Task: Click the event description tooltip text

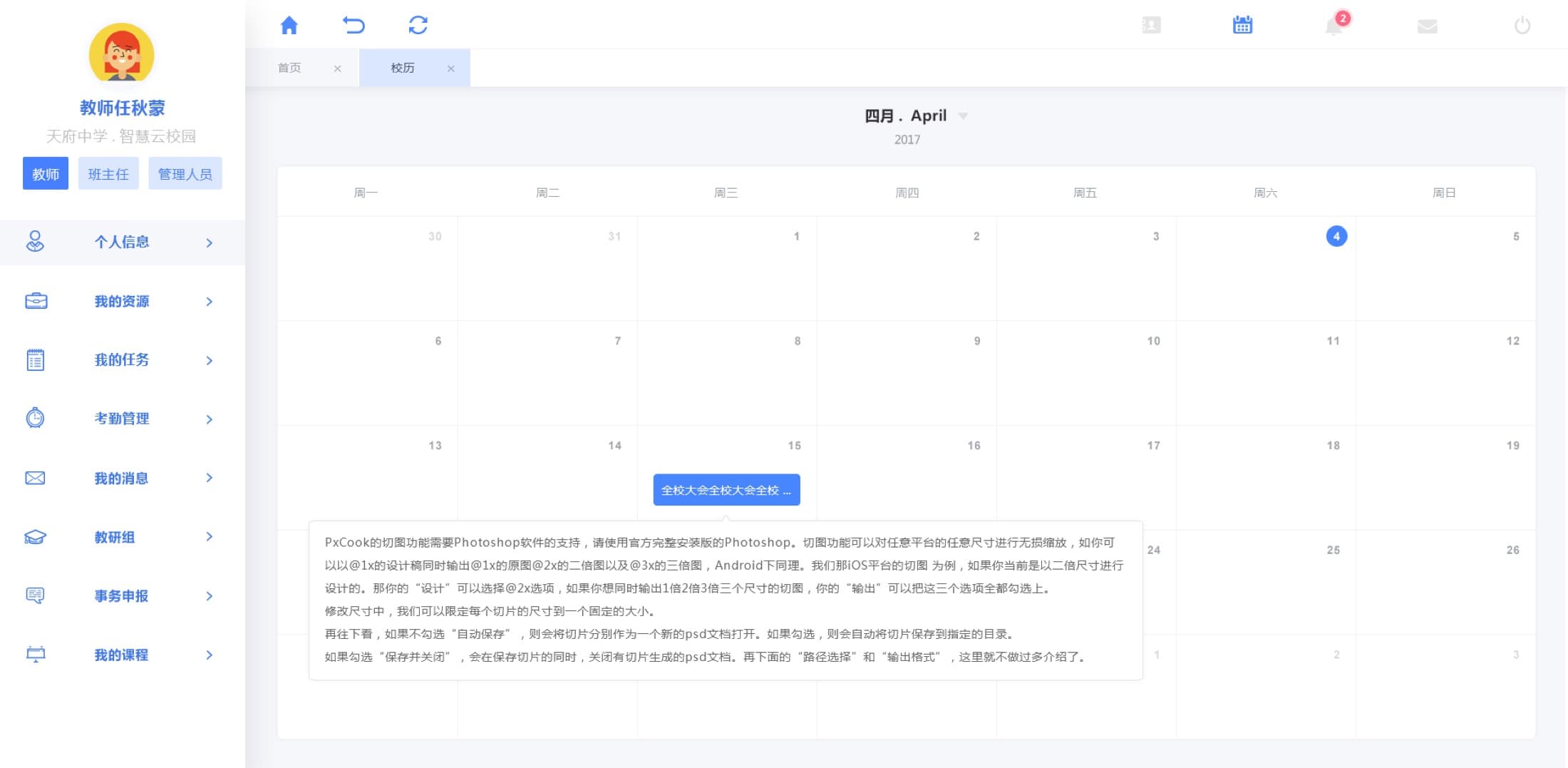Action: [x=726, y=600]
